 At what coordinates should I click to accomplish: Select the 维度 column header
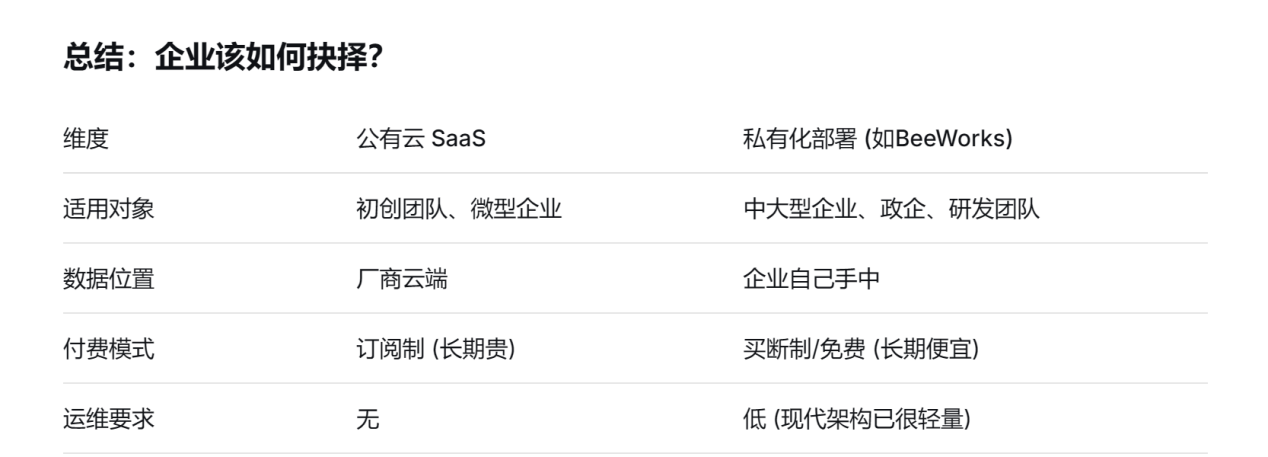[x=85, y=138]
